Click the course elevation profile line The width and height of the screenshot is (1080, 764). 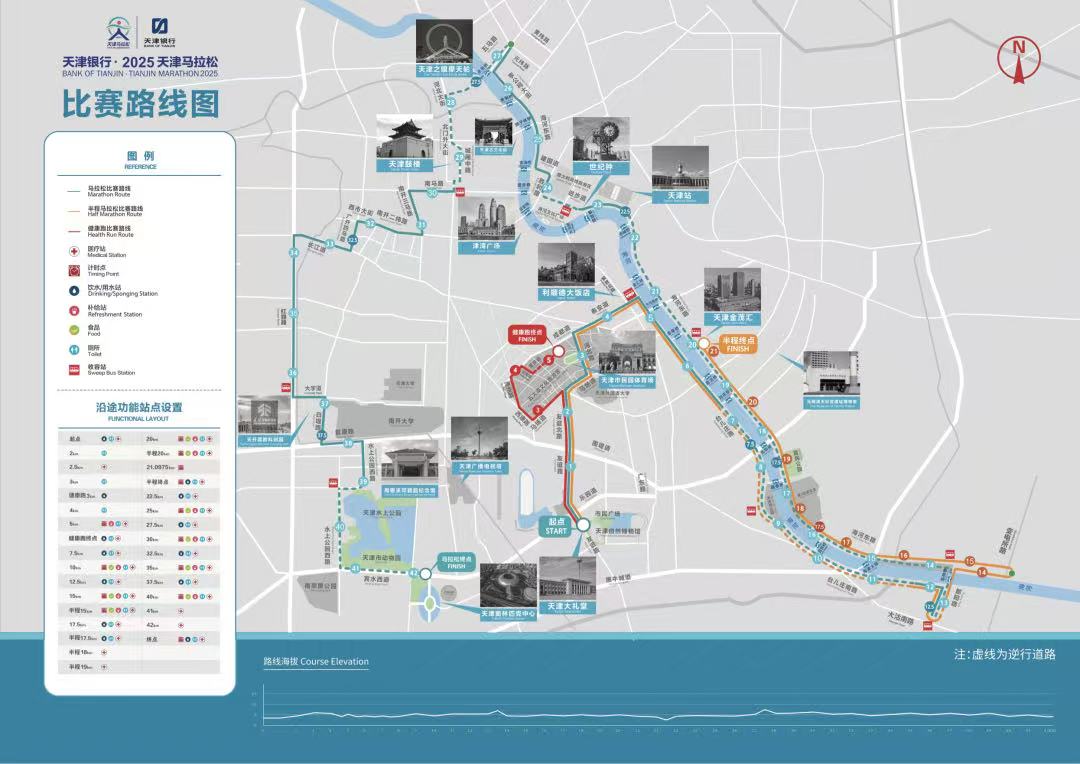[x=658, y=714]
